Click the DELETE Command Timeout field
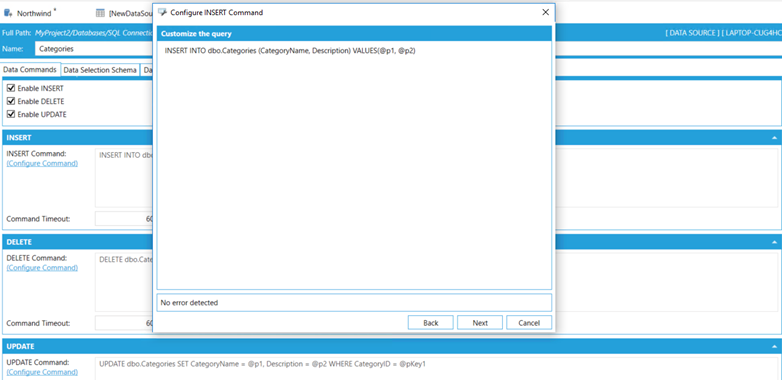This screenshot has height=380, width=782. [124, 323]
